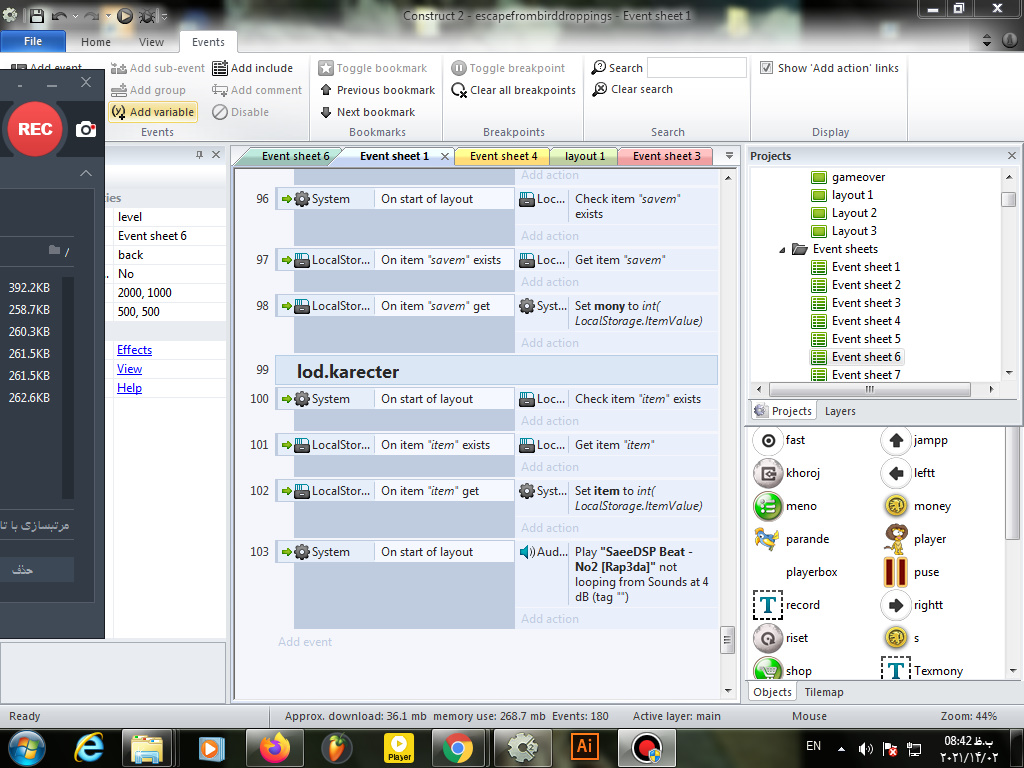Image resolution: width=1024 pixels, height=768 pixels.
Task: Switch to the Event sheet 6 tab
Action: [x=295, y=156]
